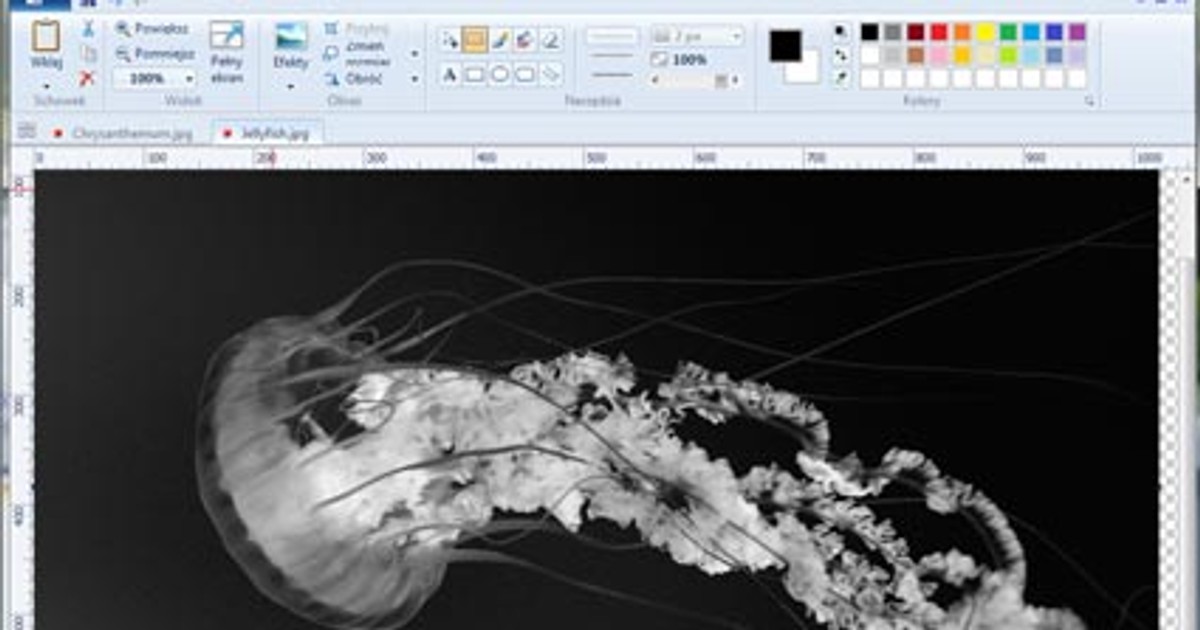Click the red X delete icon
The image size is (1200, 630).
point(88,78)
